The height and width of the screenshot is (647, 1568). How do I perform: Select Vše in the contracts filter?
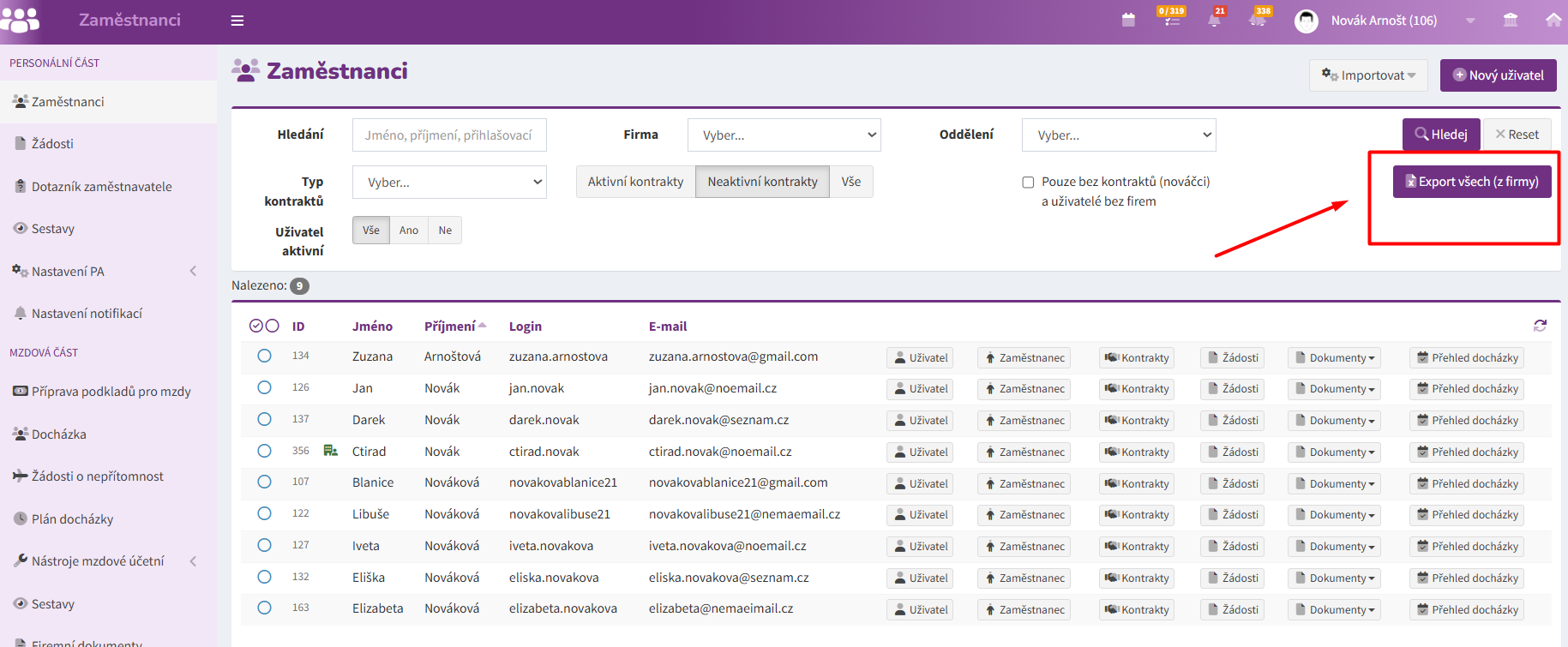click(851, 182)
